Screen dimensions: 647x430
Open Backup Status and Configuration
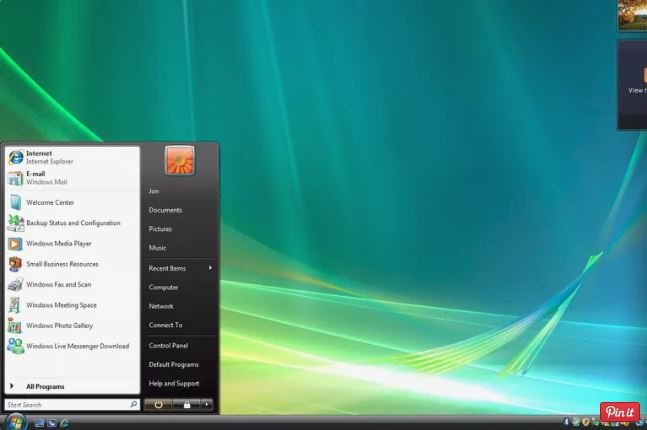point(72,223)
